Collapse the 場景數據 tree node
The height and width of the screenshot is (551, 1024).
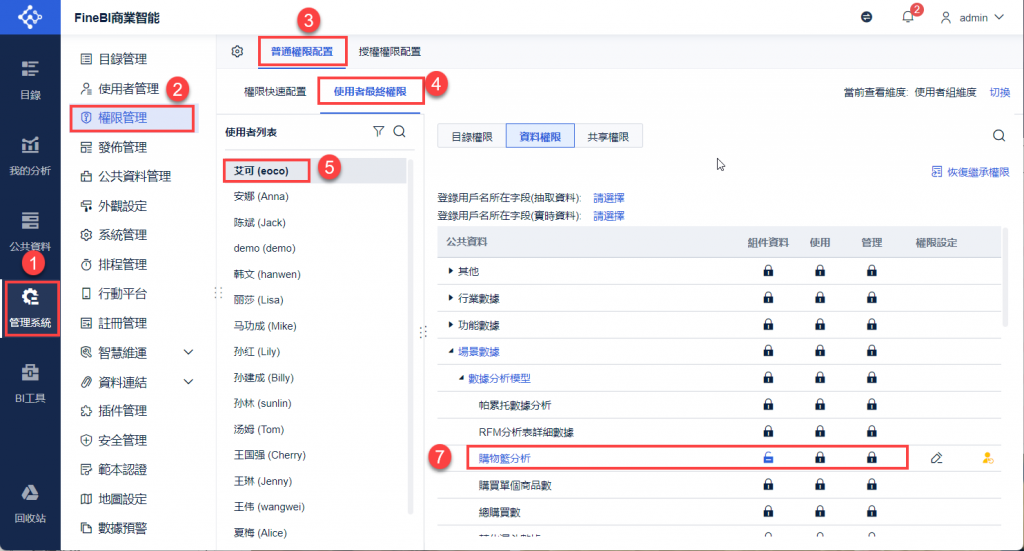(x=451, y=351)
